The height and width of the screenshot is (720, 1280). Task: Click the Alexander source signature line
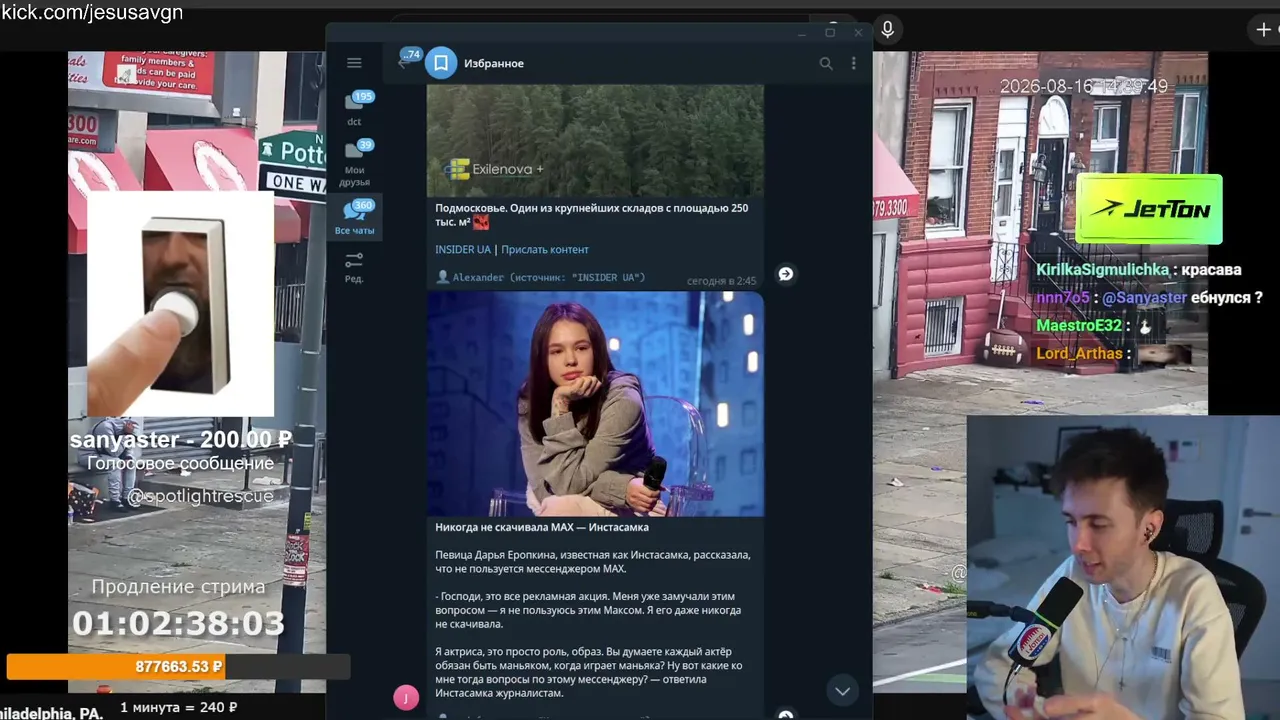click(541, 277)
